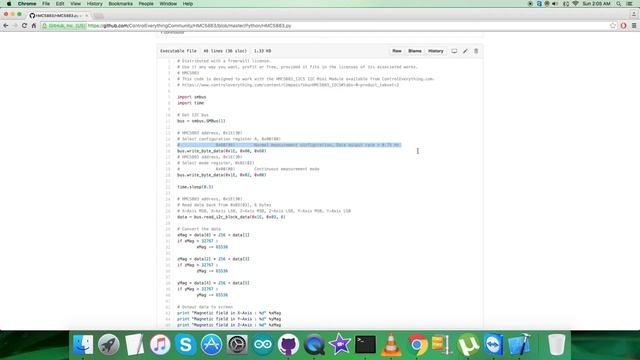Click the Wi-Fi status icon
The height and width of the screenshot is (360, 640).
tap(576, 4)
